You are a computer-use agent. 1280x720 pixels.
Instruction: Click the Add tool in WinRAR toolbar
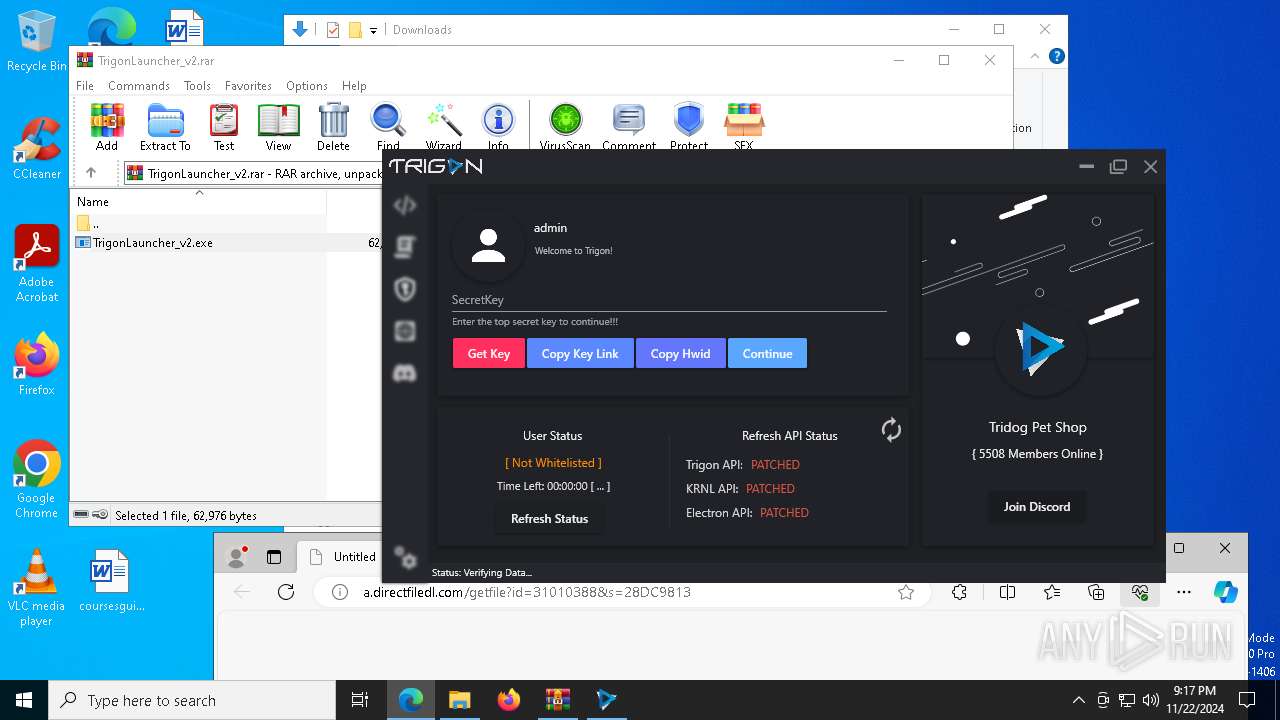(107, 127)
